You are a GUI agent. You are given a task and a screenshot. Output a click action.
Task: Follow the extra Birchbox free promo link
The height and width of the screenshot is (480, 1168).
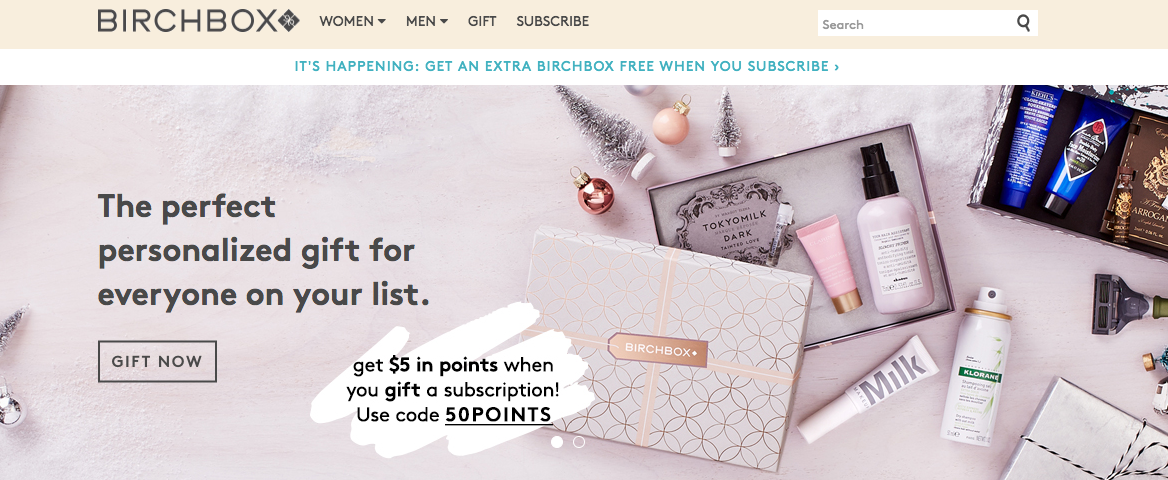click(x=567, y=66)
